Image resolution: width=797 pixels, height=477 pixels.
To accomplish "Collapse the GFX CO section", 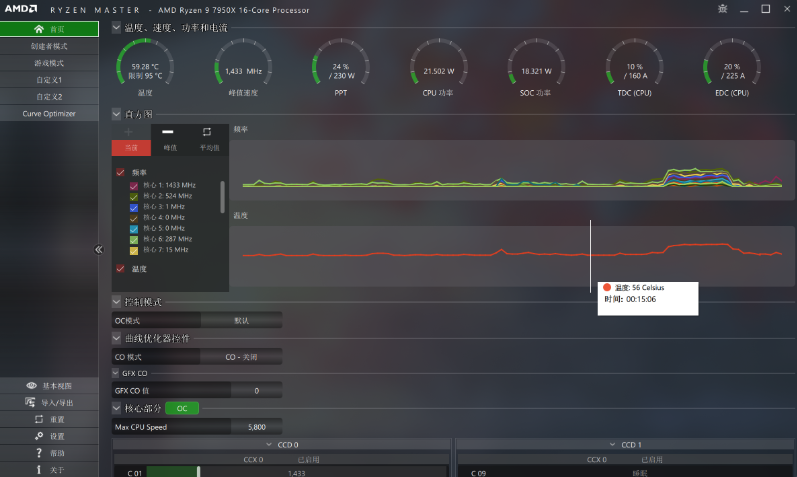I will 115,373.
